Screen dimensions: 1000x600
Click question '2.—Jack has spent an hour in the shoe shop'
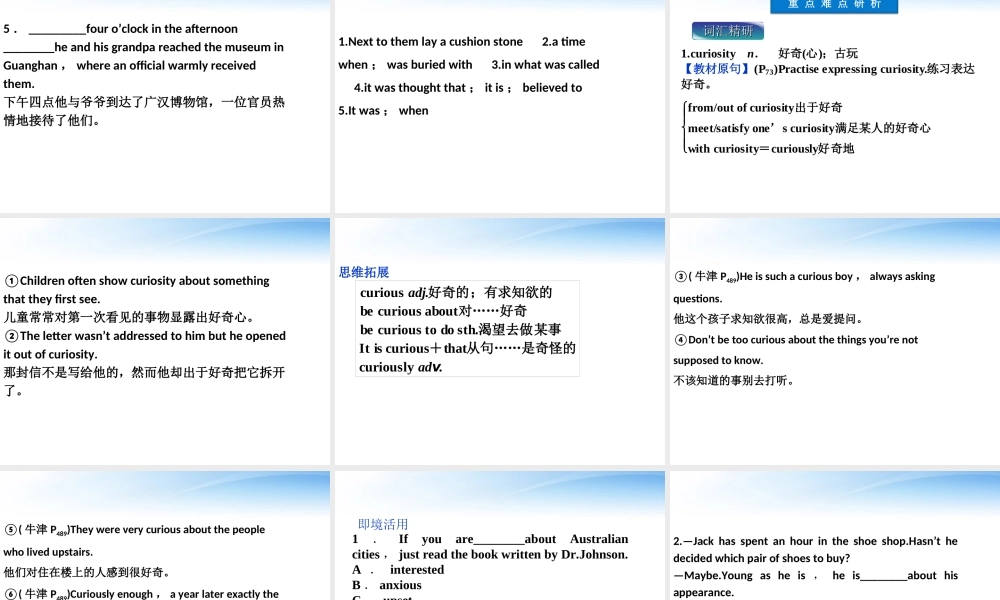tap(816, 541)
